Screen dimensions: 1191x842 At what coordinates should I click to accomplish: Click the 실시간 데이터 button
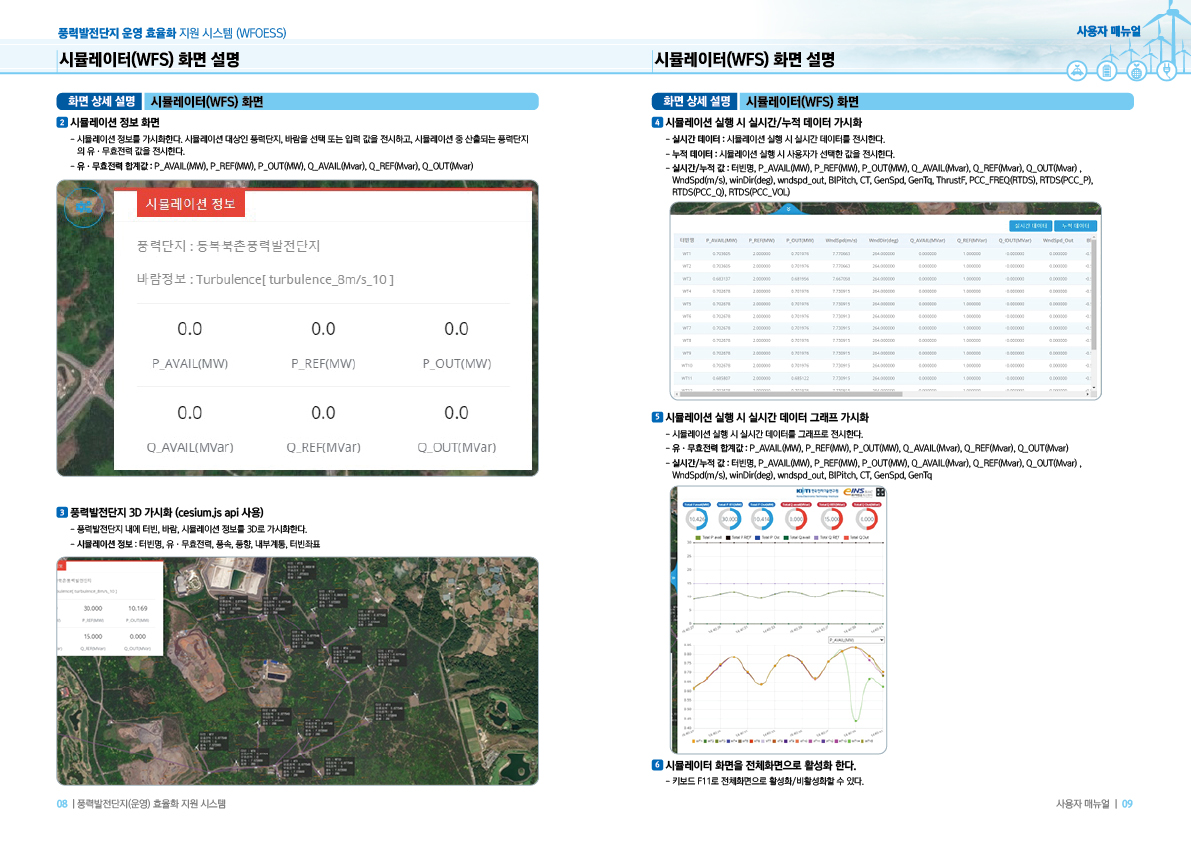(x=1031, y=225)
